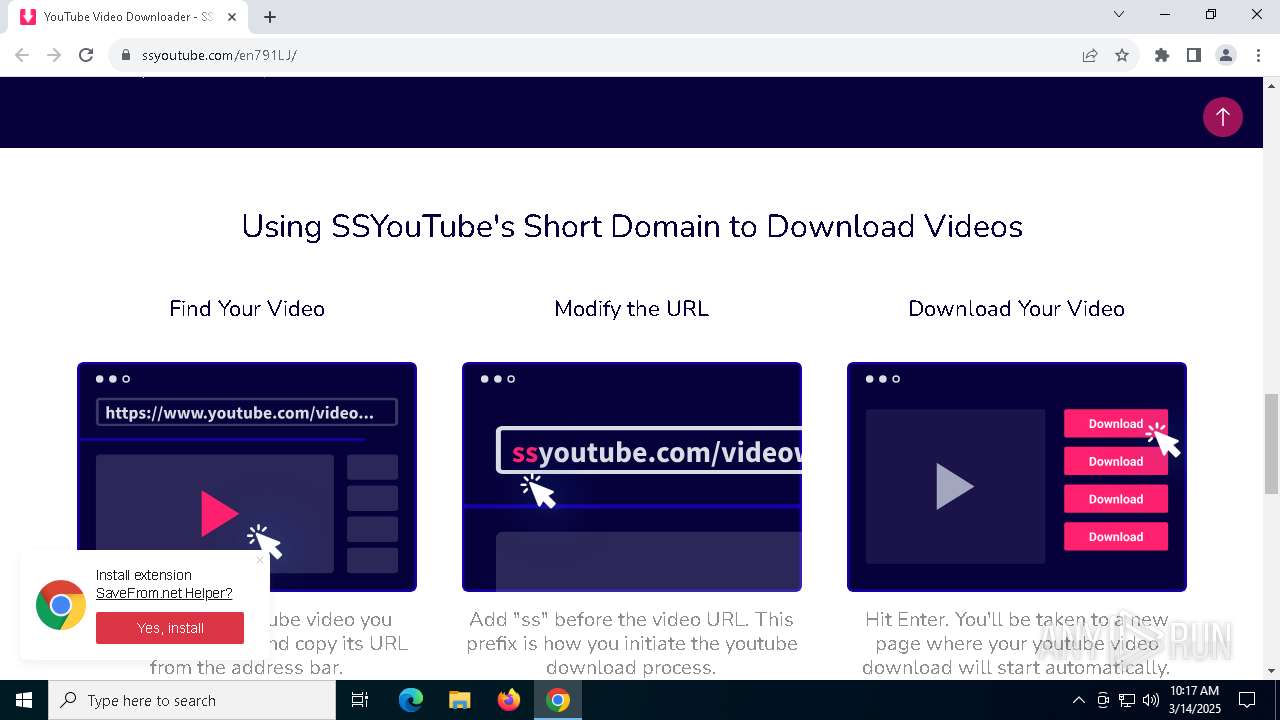Screen dimensions: 1280x720
Task: Click the Modify the URL heading
Action: [x=632, y=308]
